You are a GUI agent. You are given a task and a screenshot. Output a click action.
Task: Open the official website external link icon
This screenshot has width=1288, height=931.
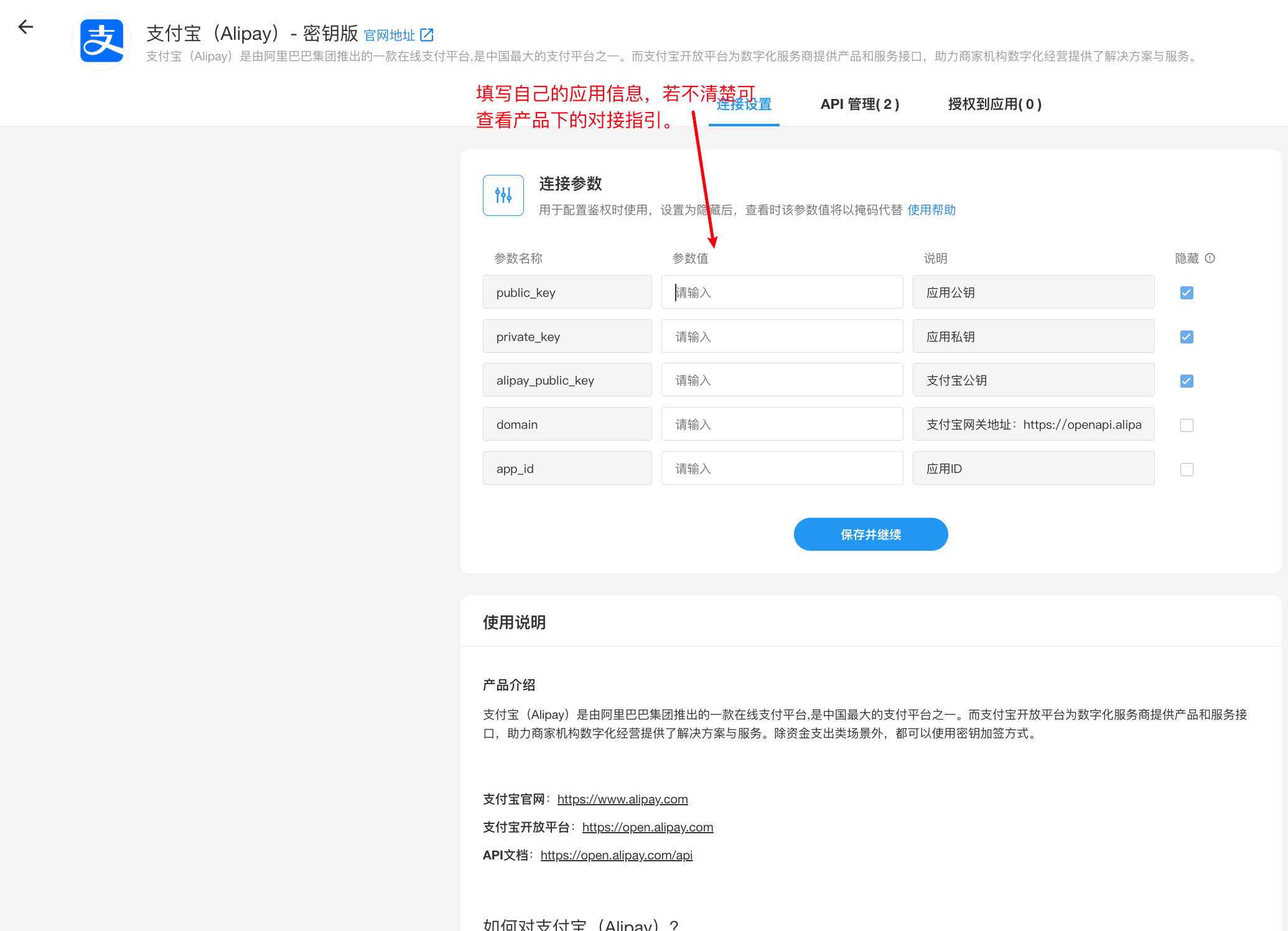(427, 35)
